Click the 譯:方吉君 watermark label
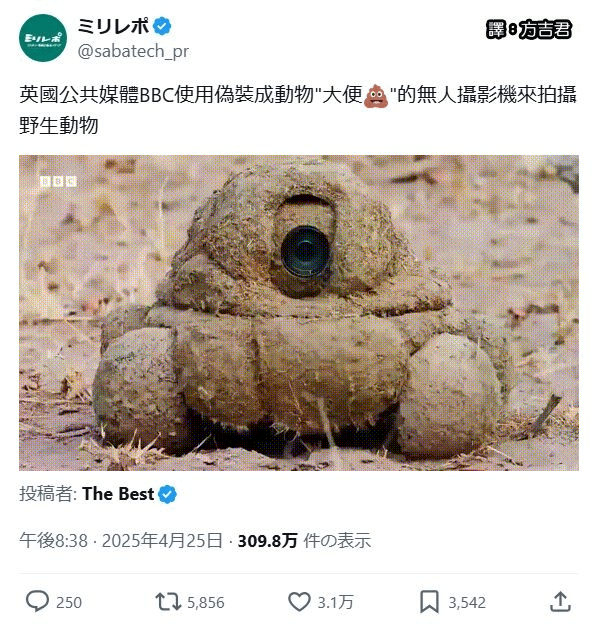Viewport: 598px width, 630px height. coord(528,30)
